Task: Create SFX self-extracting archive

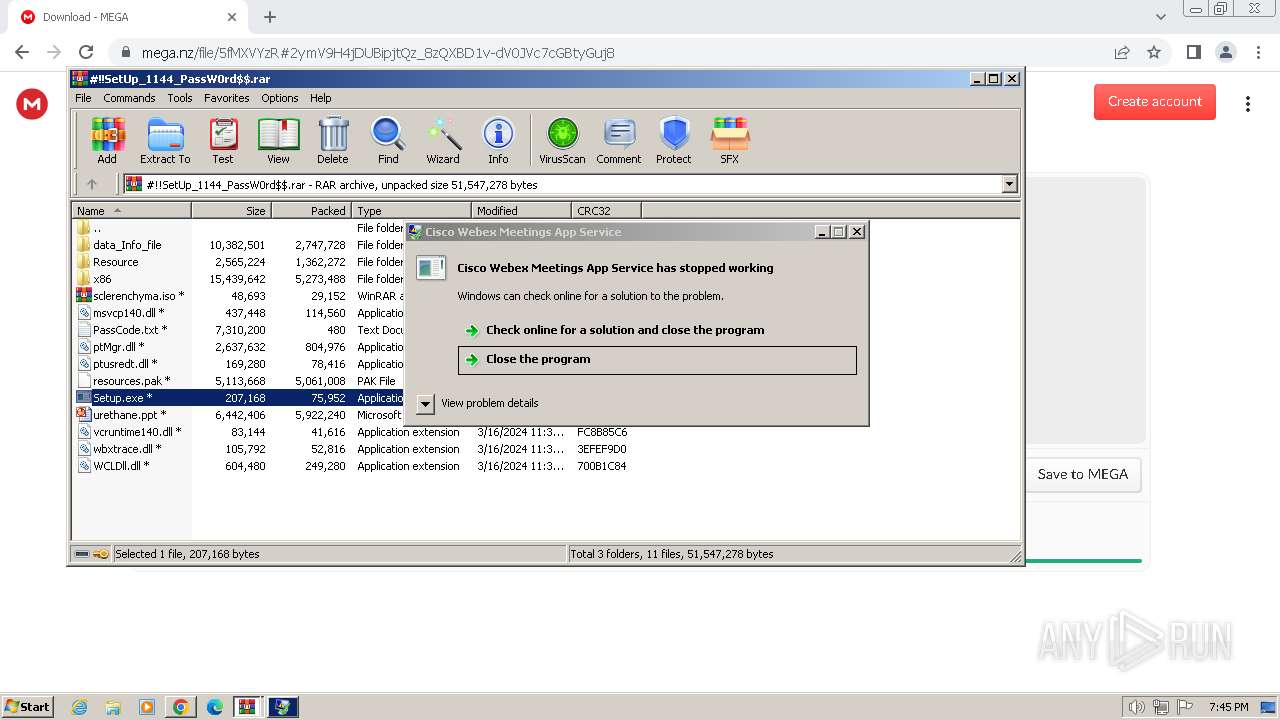Action: [730, 140]
